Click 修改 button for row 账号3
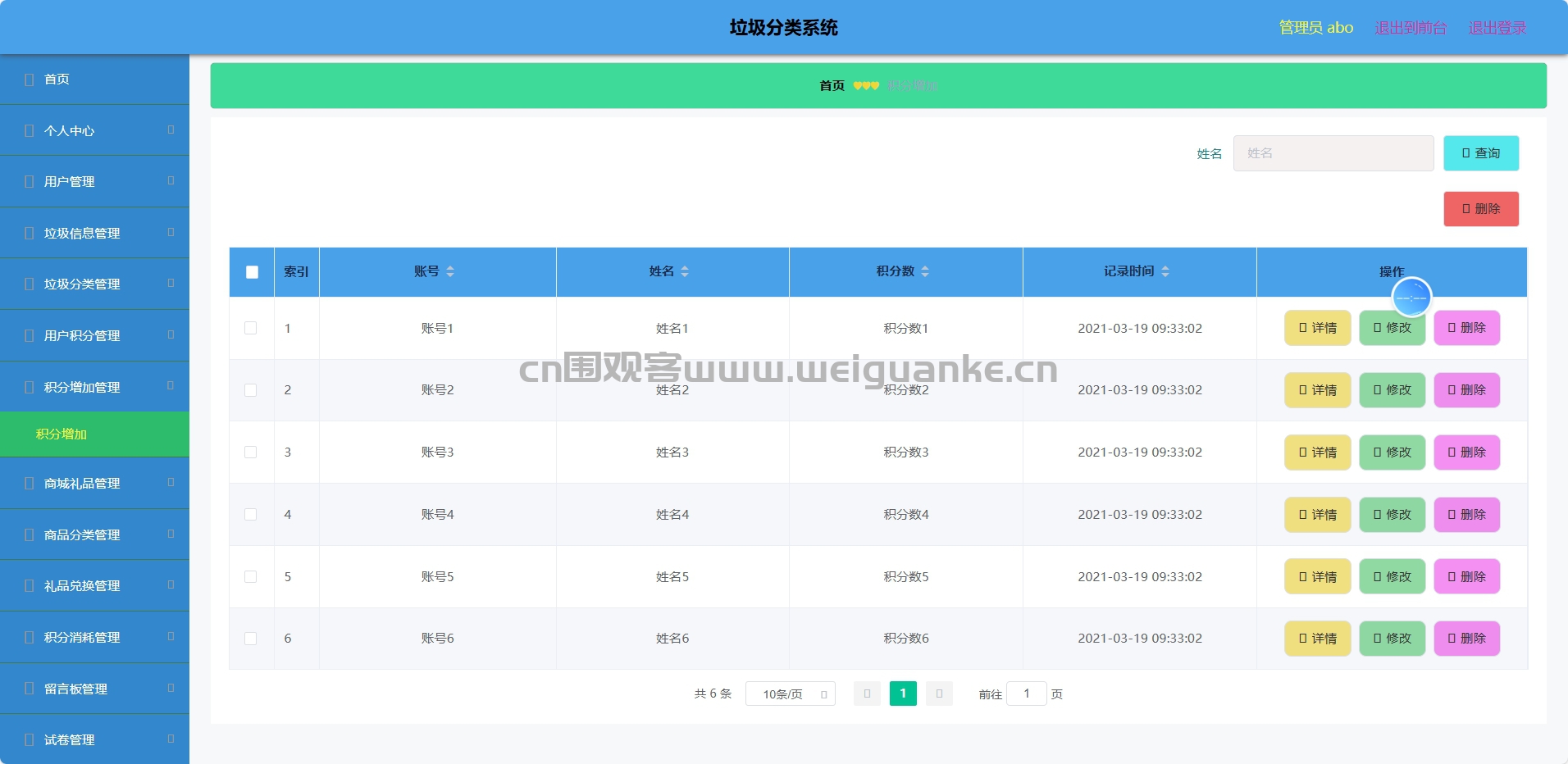The image size is (1568, 764). click(x=1393, y=452)
